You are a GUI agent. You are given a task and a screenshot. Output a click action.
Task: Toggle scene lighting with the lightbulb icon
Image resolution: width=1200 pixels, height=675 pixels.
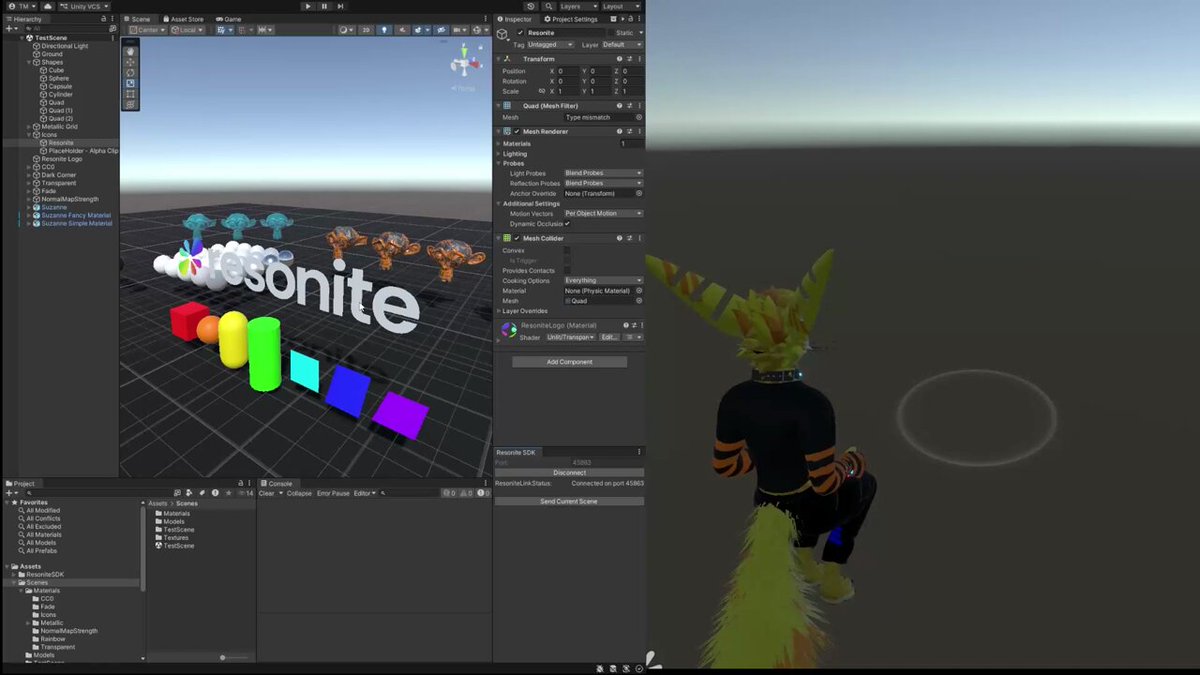(383, 30)
